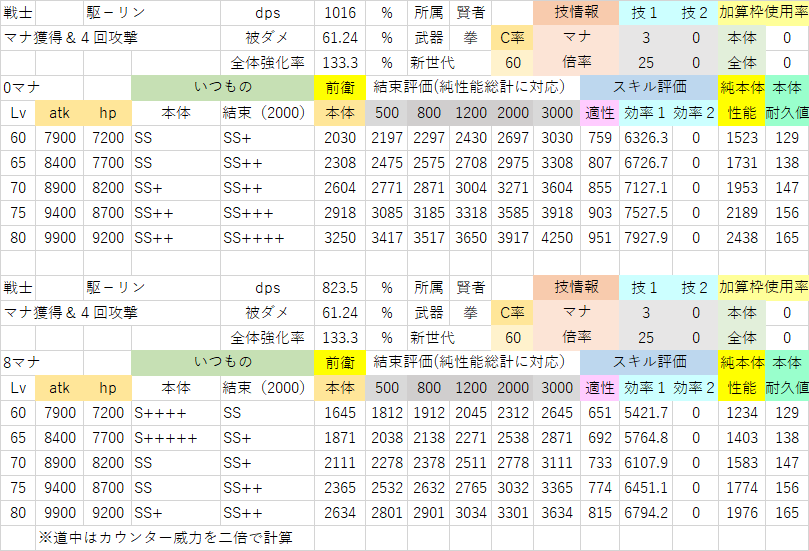Select the 適性 value 759
The height and width of the screenshot is (551, 809).
(x=600, y=138)
